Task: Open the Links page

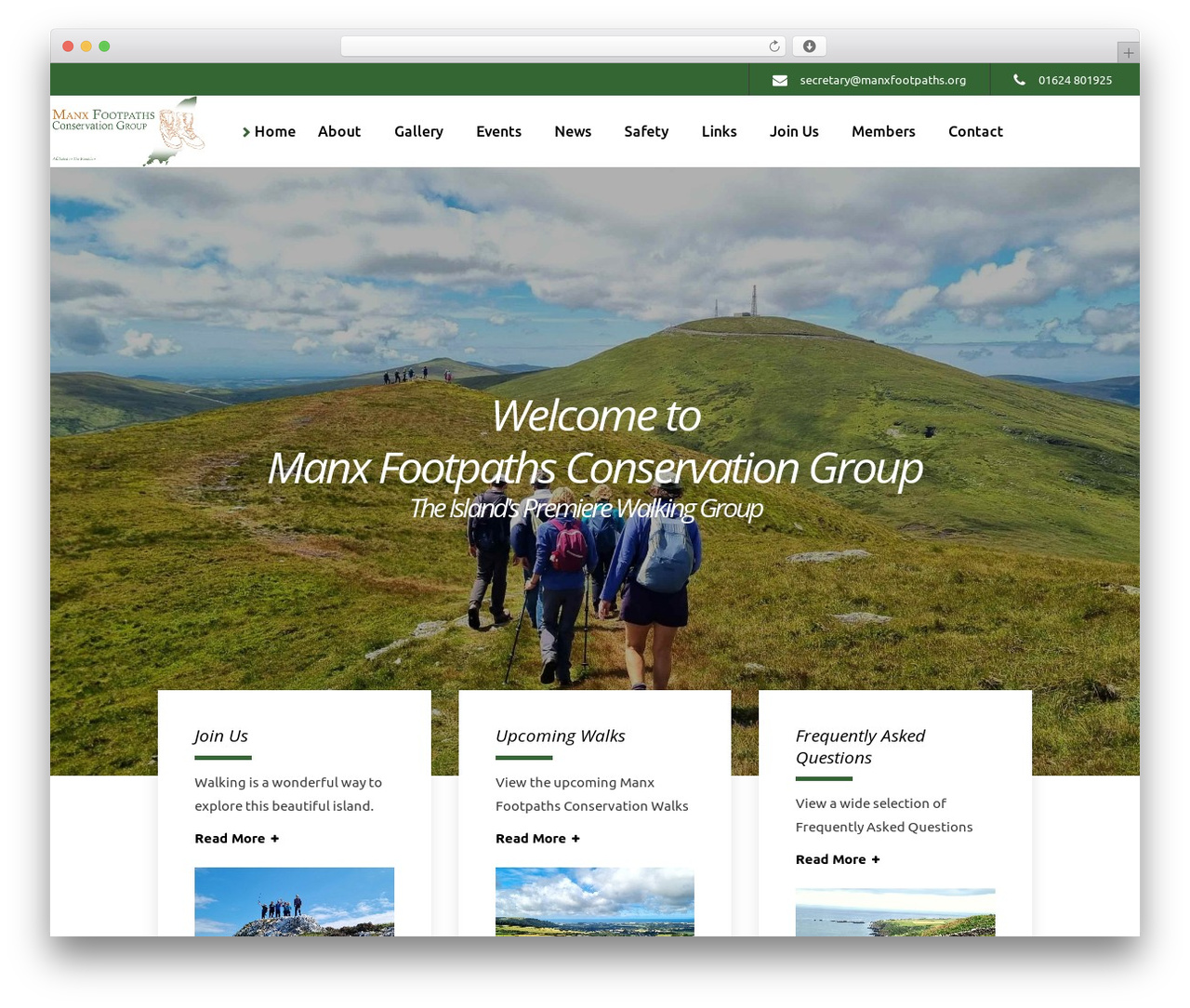Action: pos(719,131)
